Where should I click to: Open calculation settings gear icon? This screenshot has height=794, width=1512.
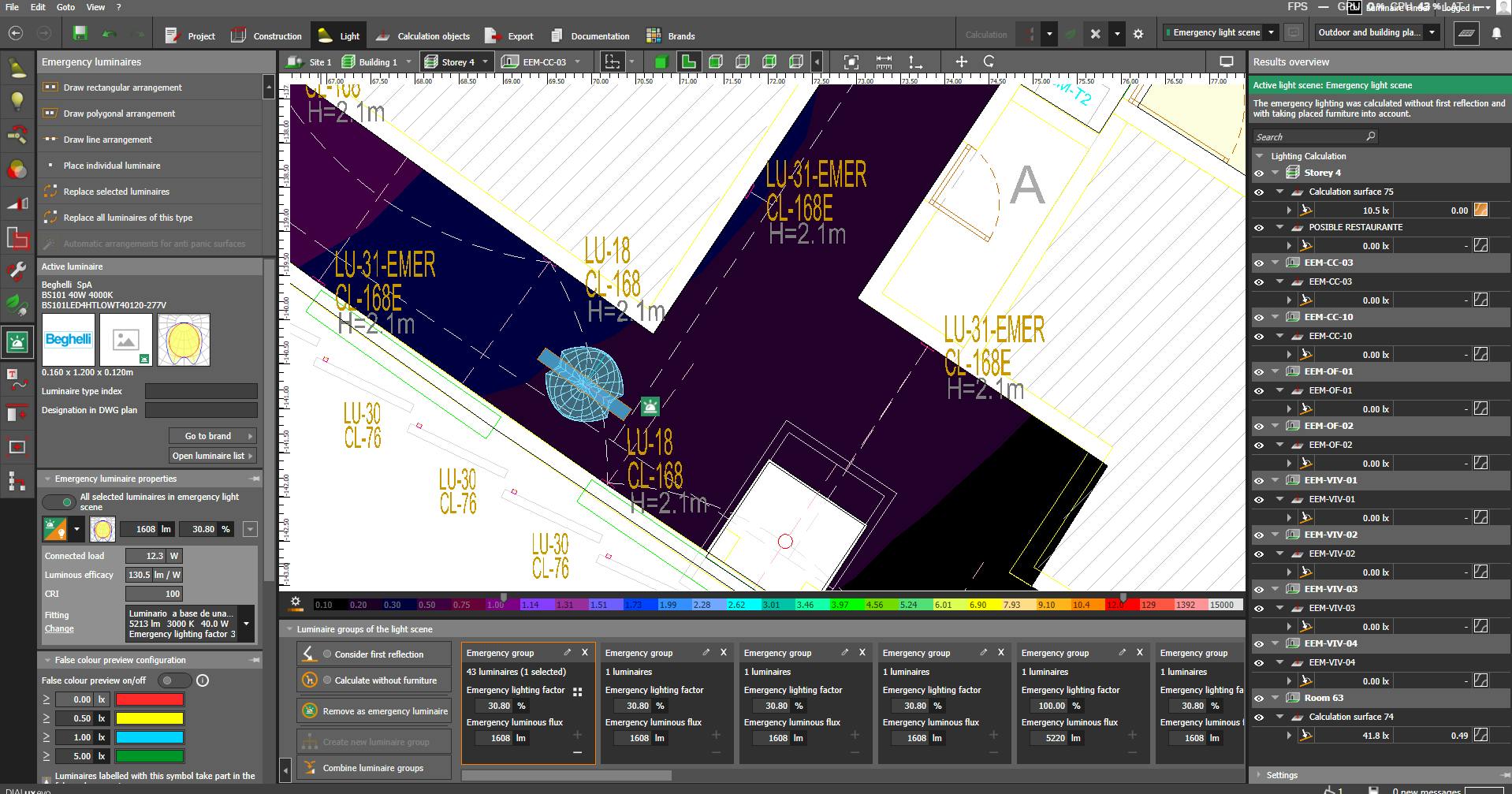(1138, 34)
